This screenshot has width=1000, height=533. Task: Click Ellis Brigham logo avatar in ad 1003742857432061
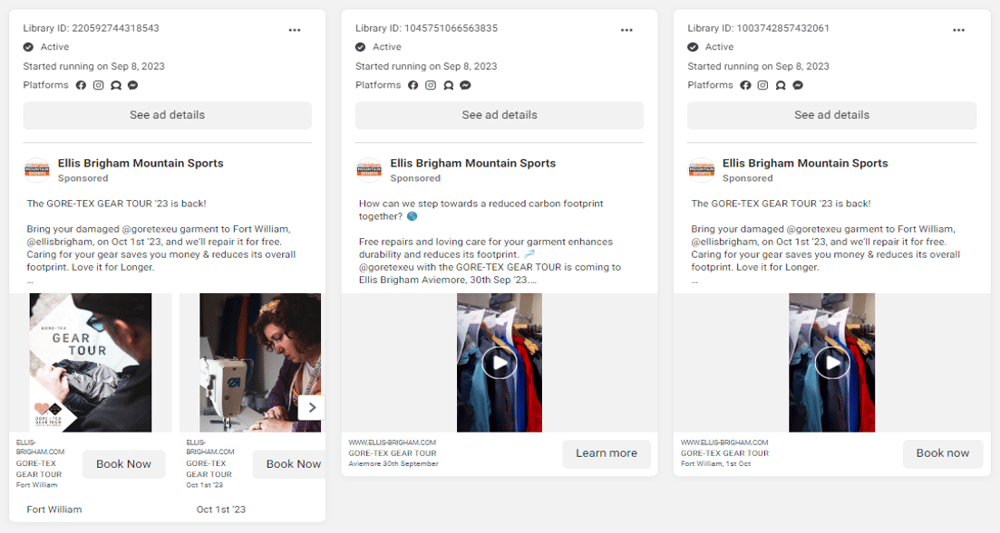point(702,170)
